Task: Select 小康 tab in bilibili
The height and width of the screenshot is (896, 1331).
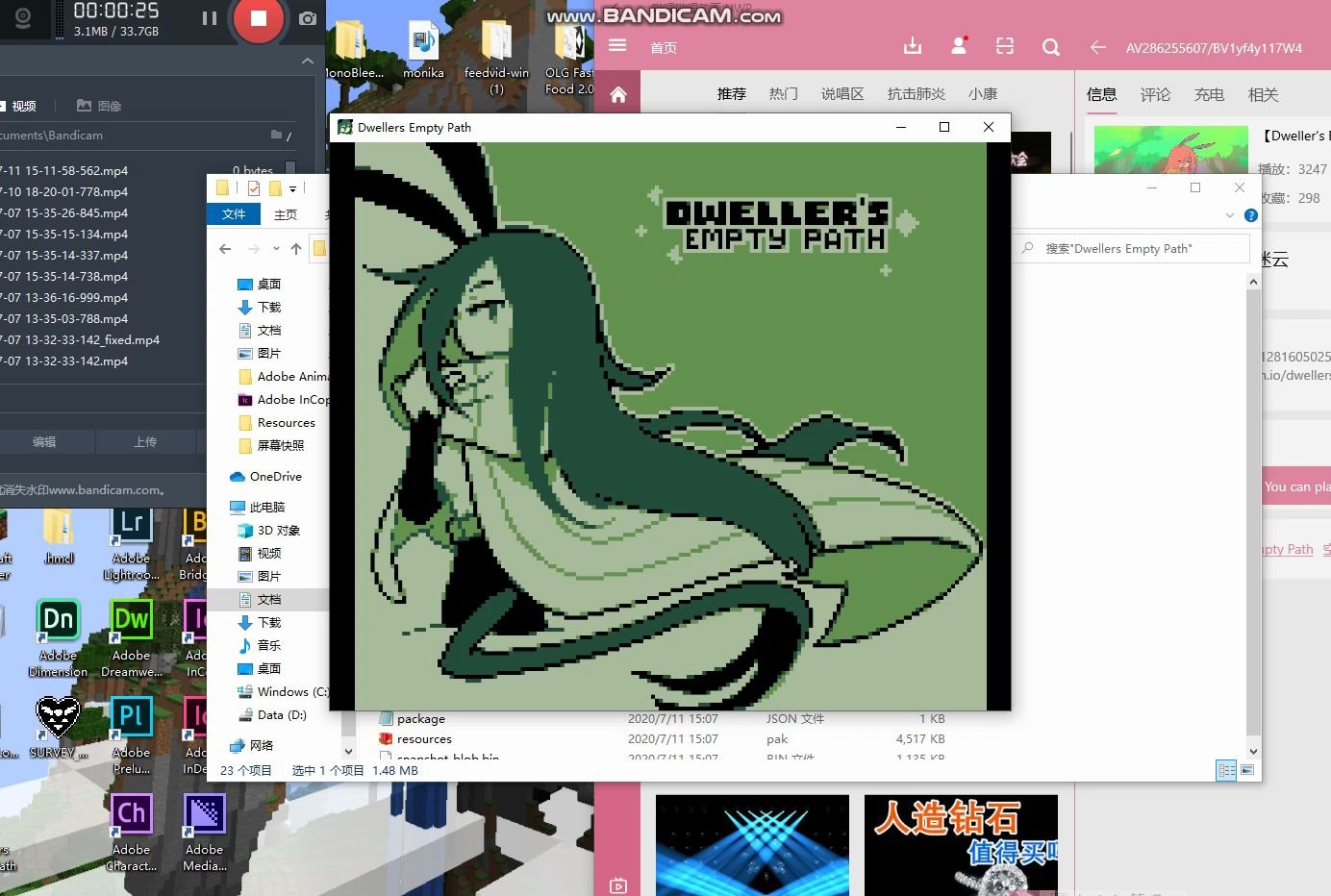Action: 983,94
